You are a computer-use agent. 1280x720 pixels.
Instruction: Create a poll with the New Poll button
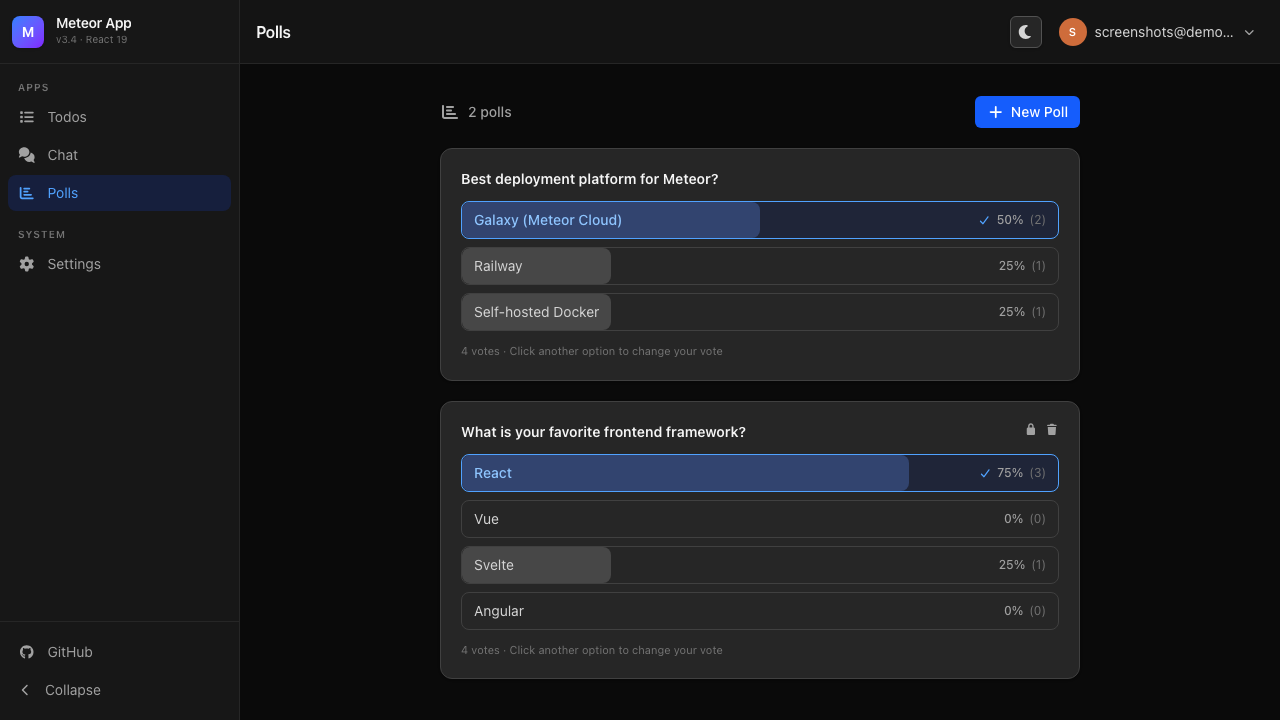1027,112
